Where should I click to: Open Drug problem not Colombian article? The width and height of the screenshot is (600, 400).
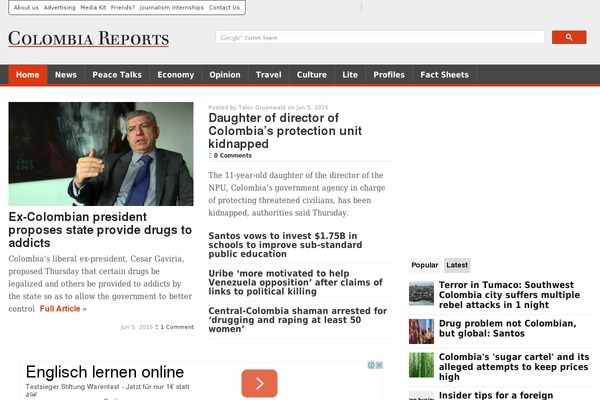(507, 328)
